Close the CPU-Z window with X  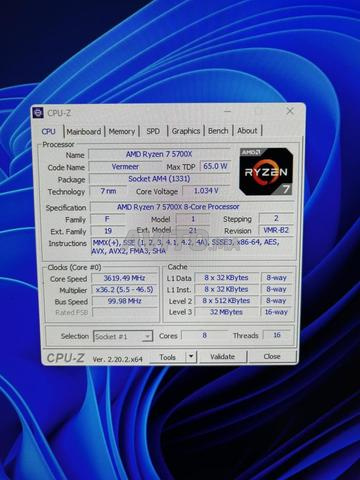point(290,111)
